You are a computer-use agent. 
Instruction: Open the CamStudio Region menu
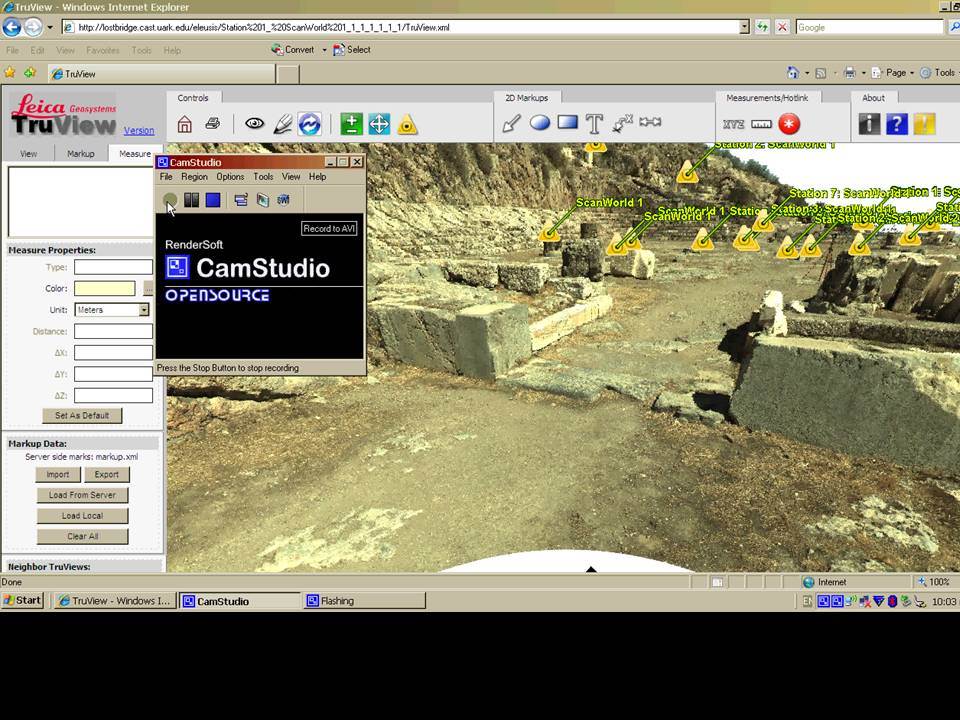[194, 176]
